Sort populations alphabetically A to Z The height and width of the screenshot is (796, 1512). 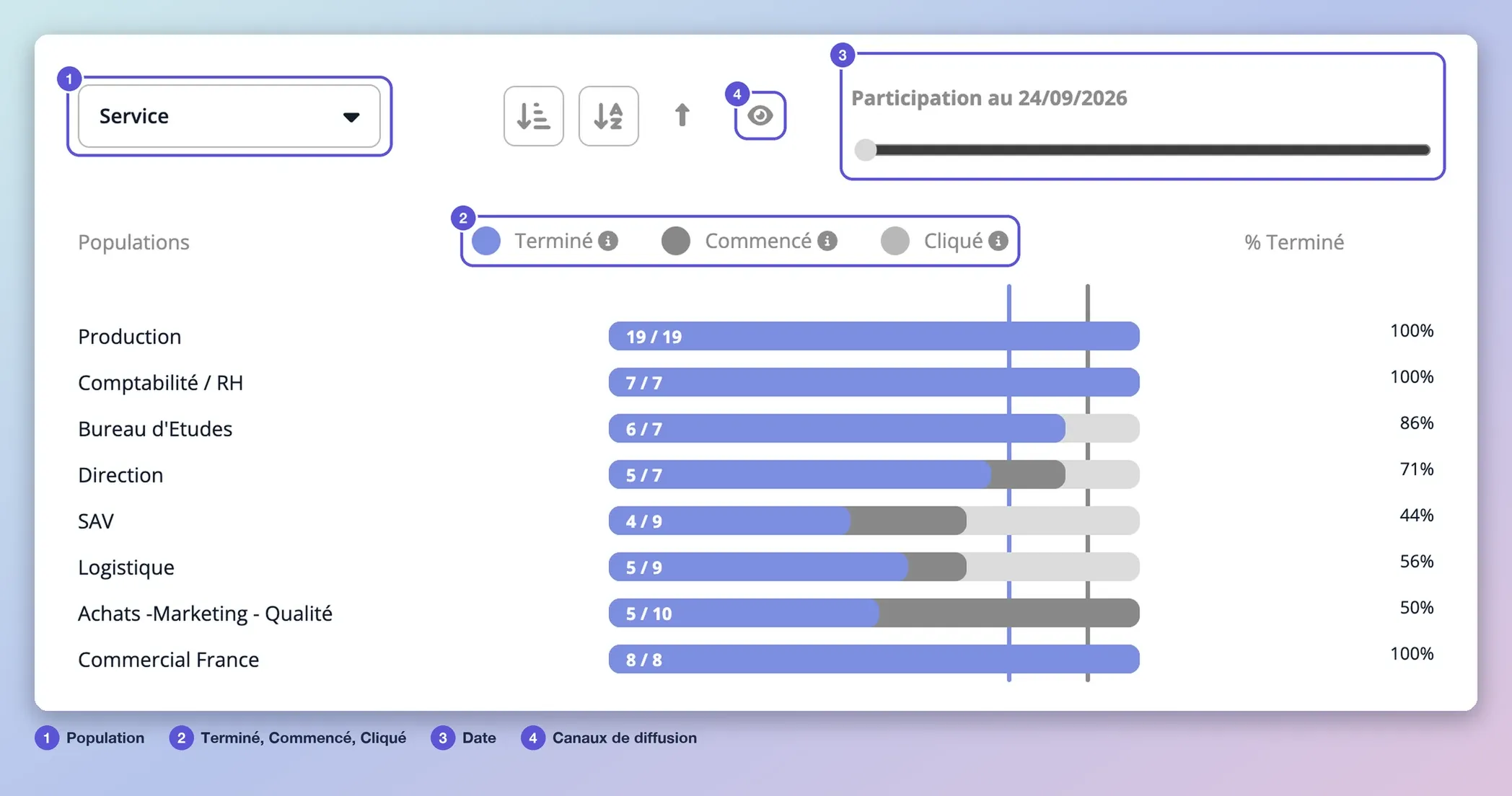(x=609, y=116)
